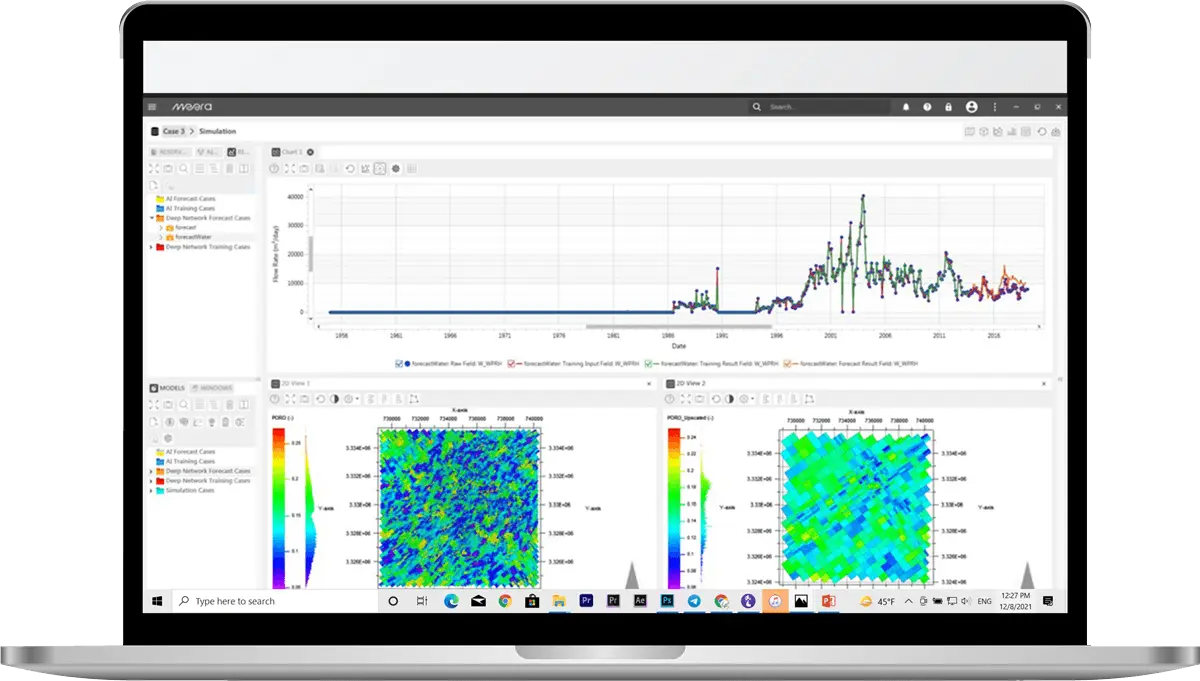Open PowerPoint from the Windows taskbar
The image size is (1200, 681).
pos(827,601)
